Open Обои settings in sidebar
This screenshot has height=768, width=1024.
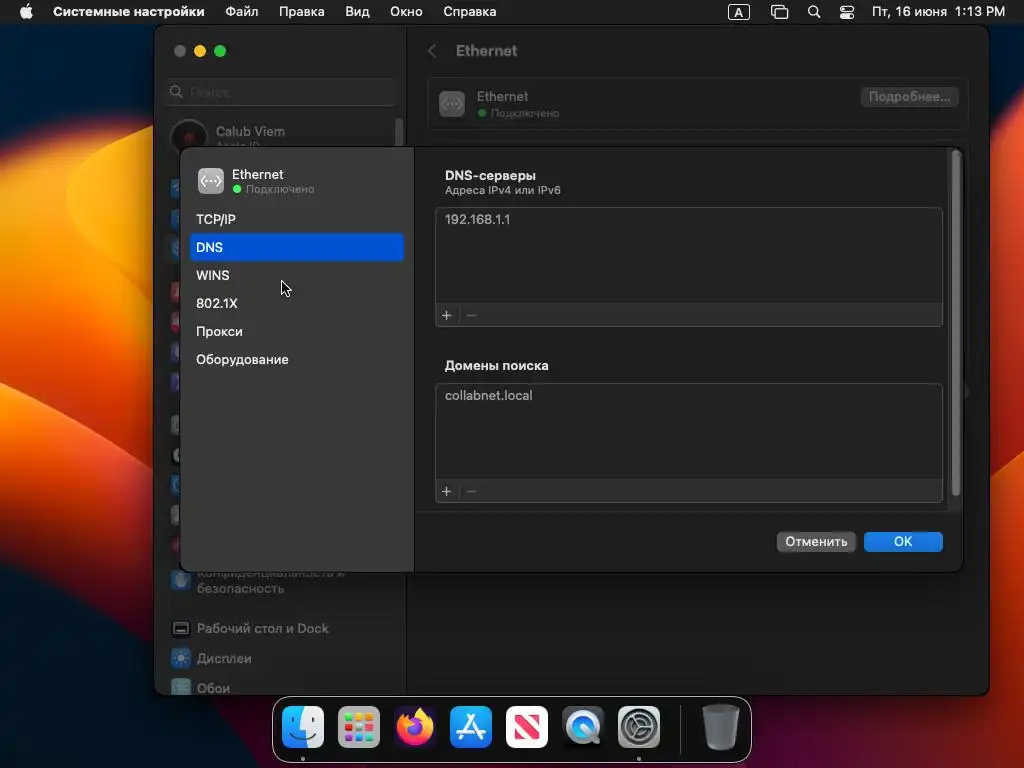(x=214, y=688)
